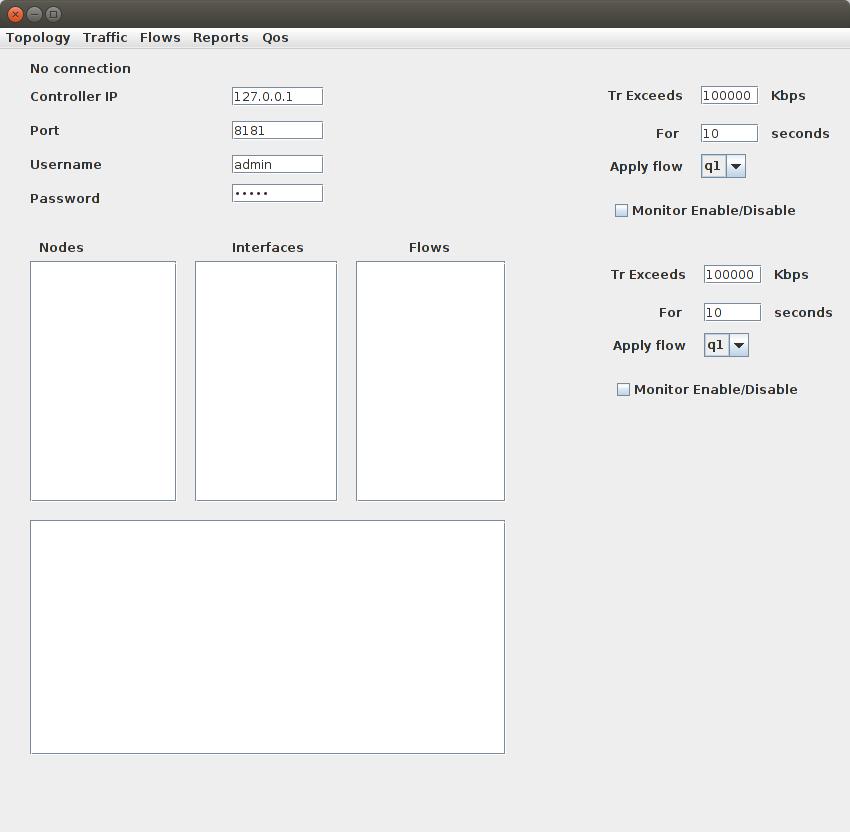Click inside the Flows list box
The width and height of the screenshot is (850, 832).
click(430, 381)
